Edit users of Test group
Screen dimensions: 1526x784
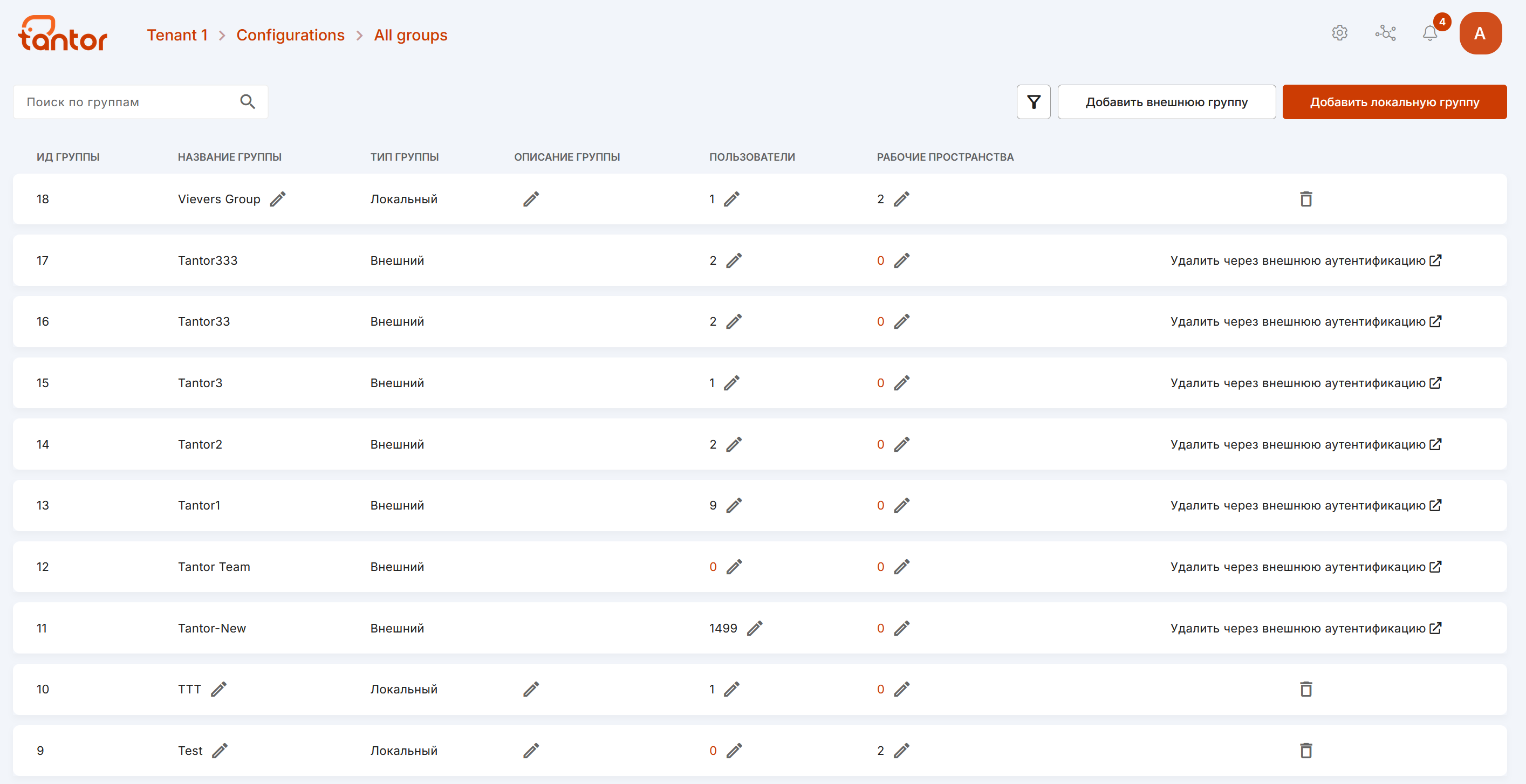coord(734,751)
